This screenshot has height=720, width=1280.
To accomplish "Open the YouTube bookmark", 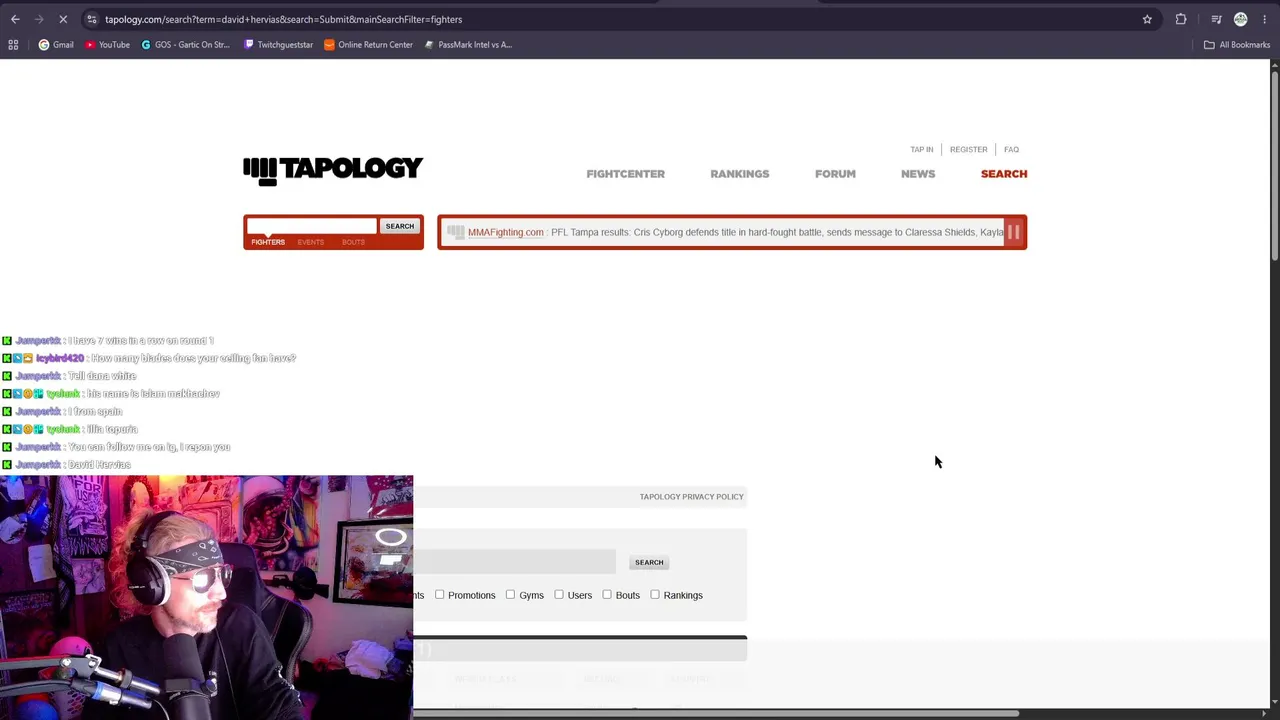I will click(107, 45).
